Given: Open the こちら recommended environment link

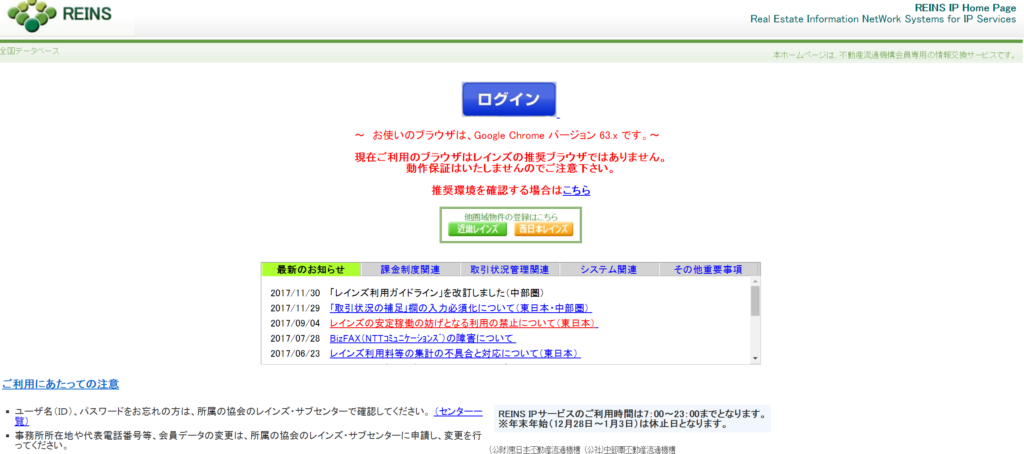Looking at the screenshot, I should pyautogui.click(x=577, y=191).
